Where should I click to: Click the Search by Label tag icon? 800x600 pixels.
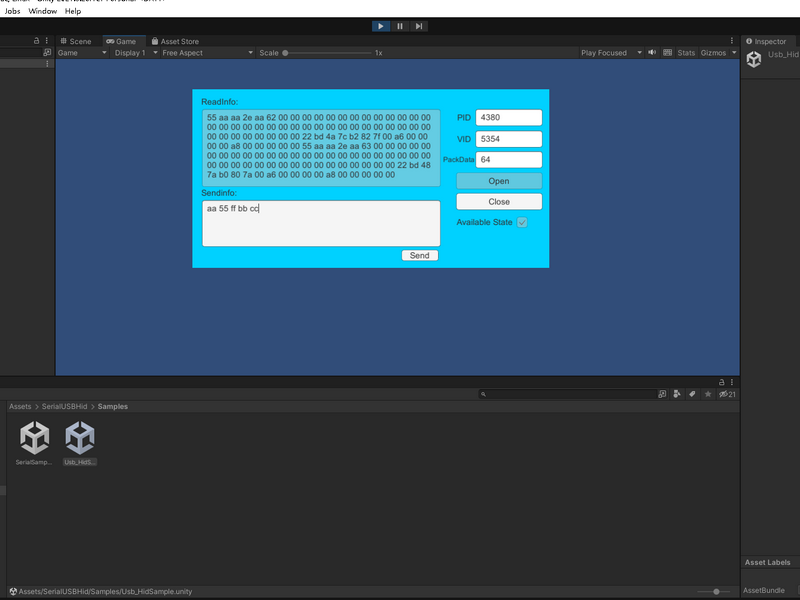pos(692,394)
